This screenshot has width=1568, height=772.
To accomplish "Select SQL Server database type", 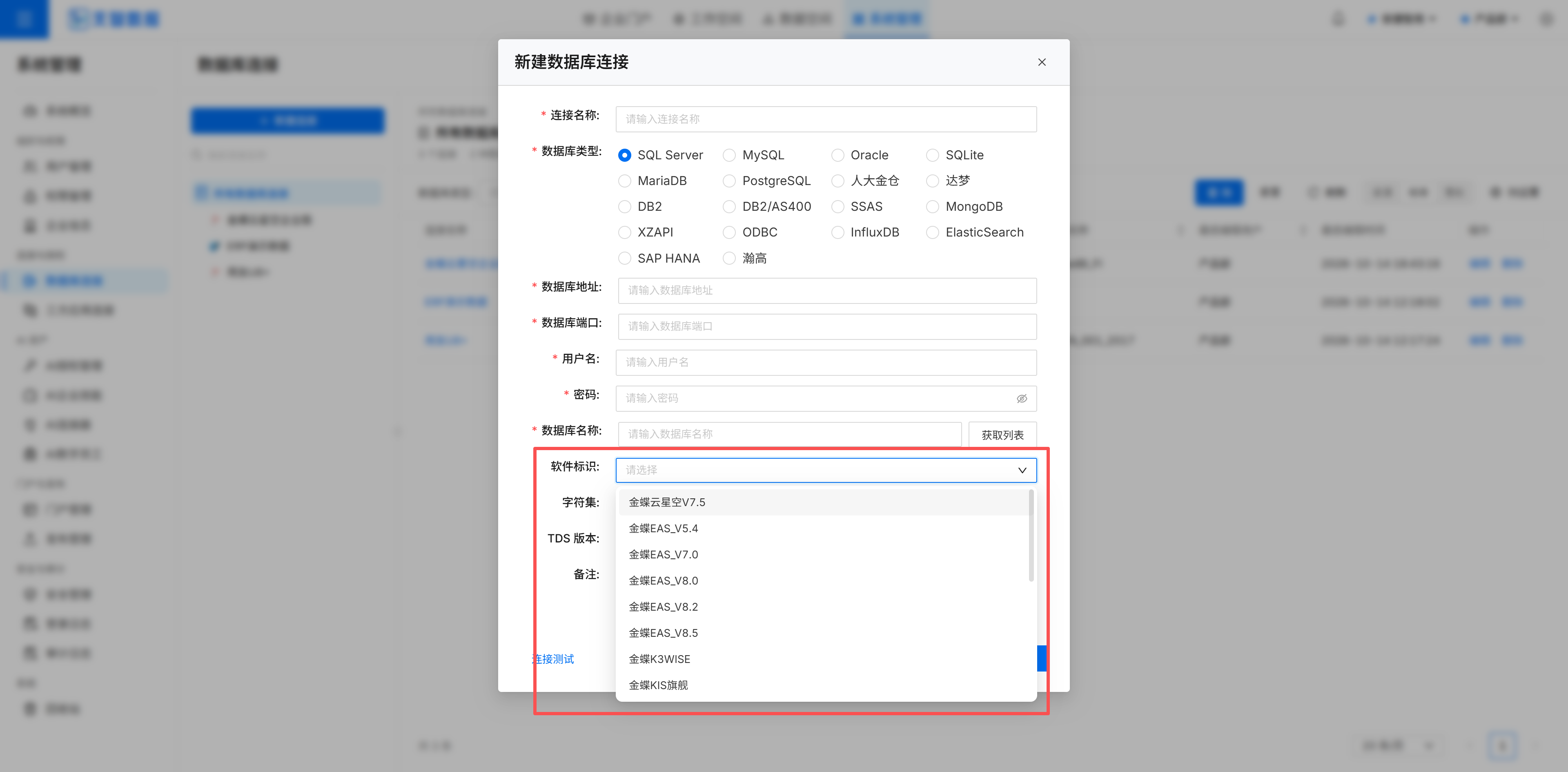I will pos(660,155).
